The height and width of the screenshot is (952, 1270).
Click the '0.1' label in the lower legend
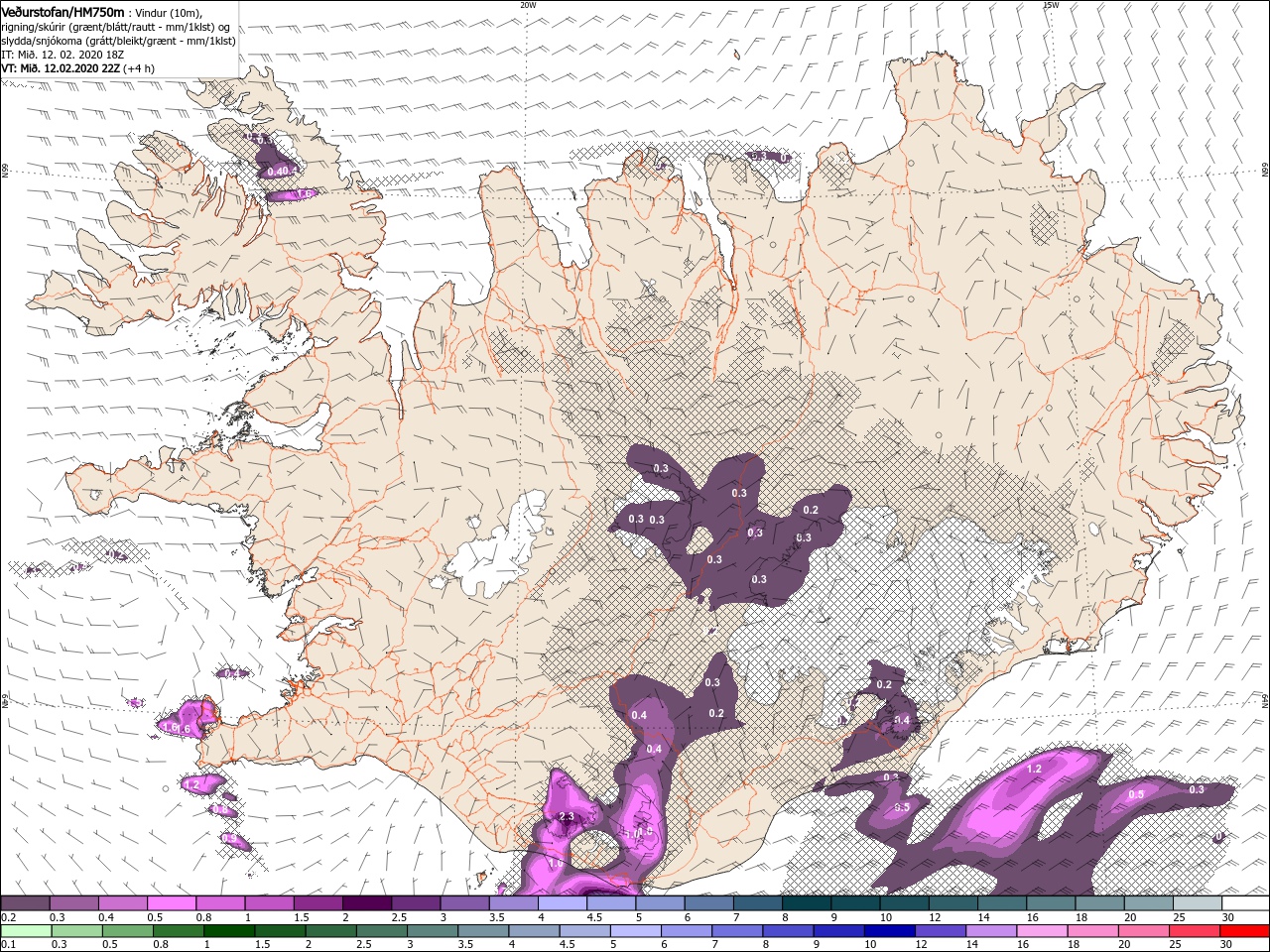(x=7, y=945)
